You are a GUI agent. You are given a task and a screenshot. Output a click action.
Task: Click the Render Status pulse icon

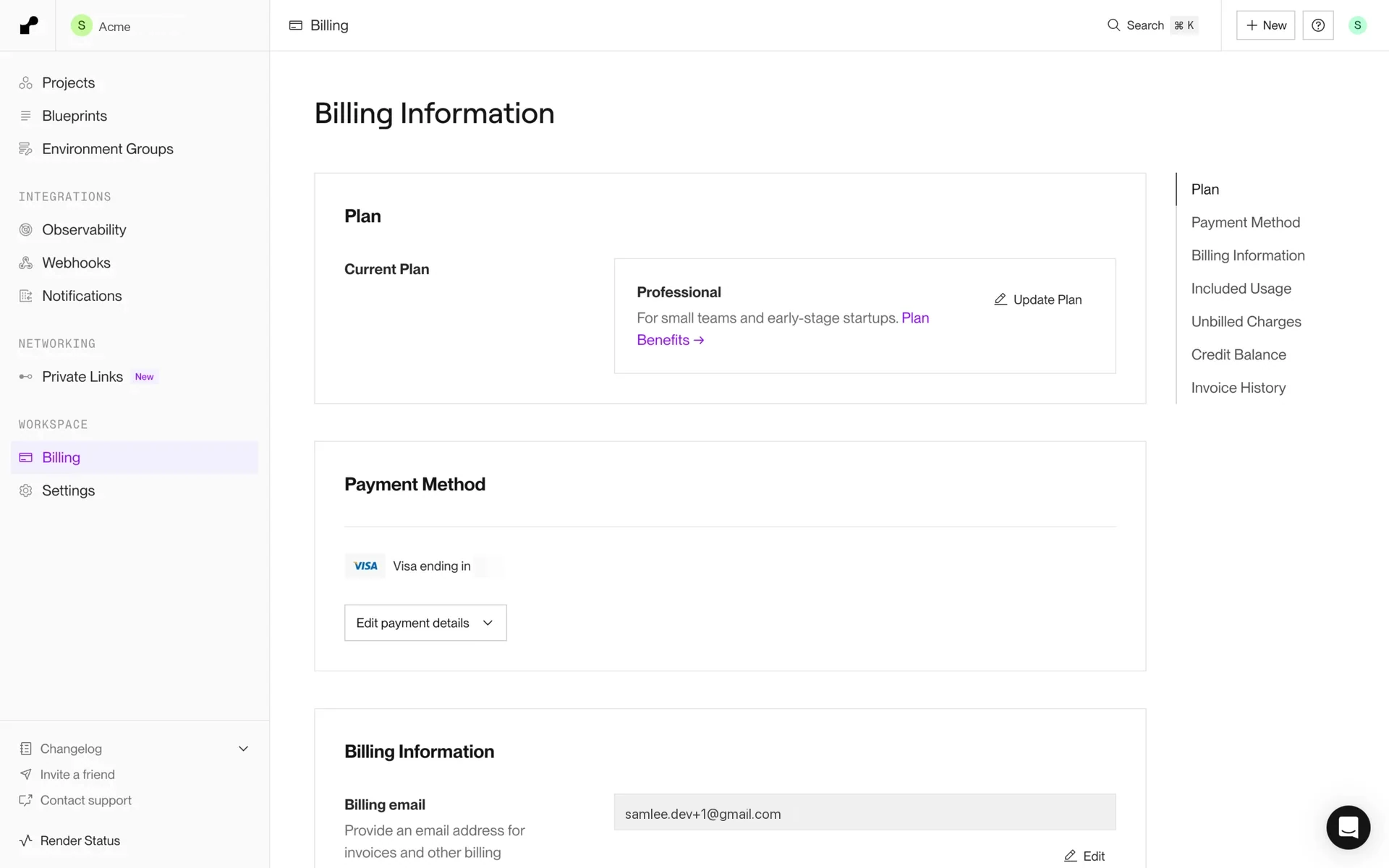point(26,841)
